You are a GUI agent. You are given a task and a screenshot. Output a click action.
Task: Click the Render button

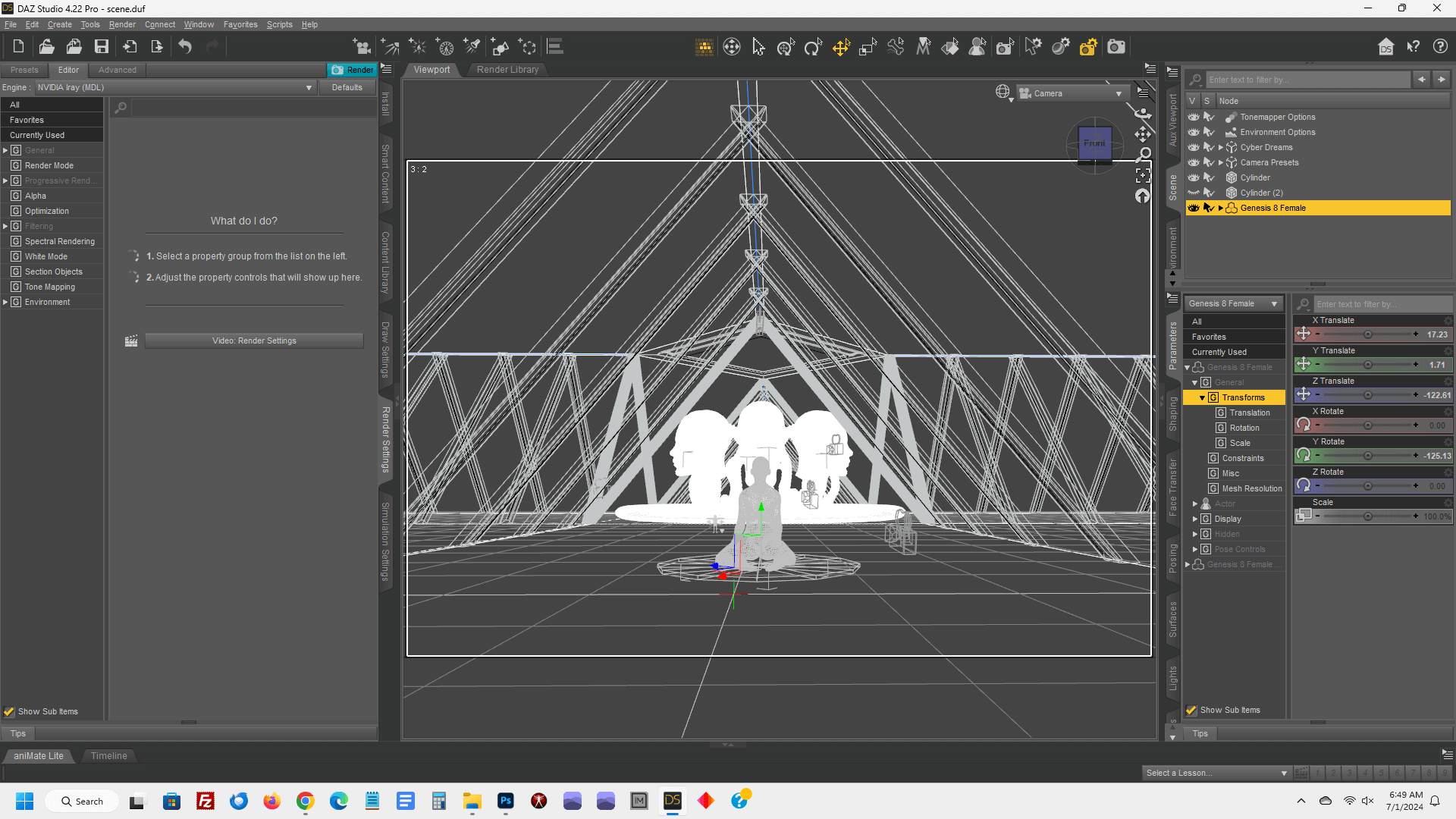pyautogui.click(x=352, y=70)
